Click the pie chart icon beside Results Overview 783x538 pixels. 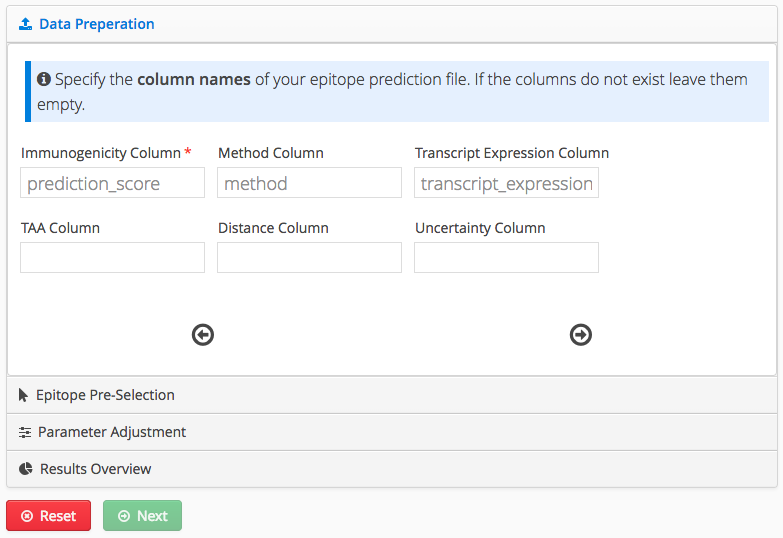pos(26,469)
